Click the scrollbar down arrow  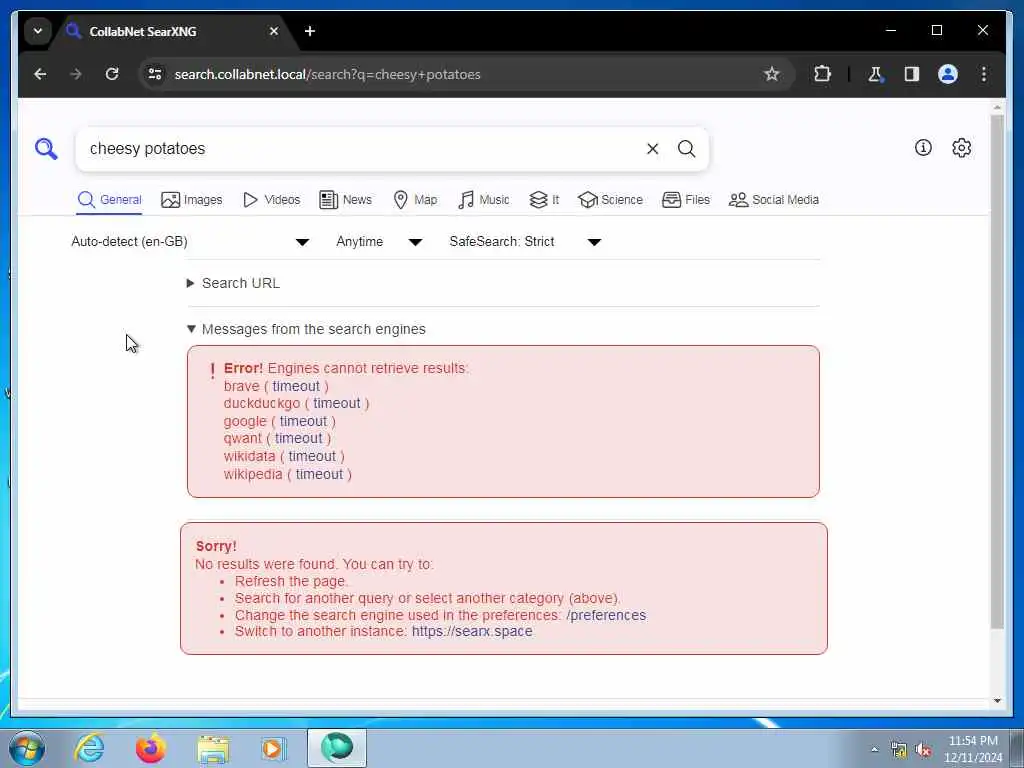coord(997,701)
